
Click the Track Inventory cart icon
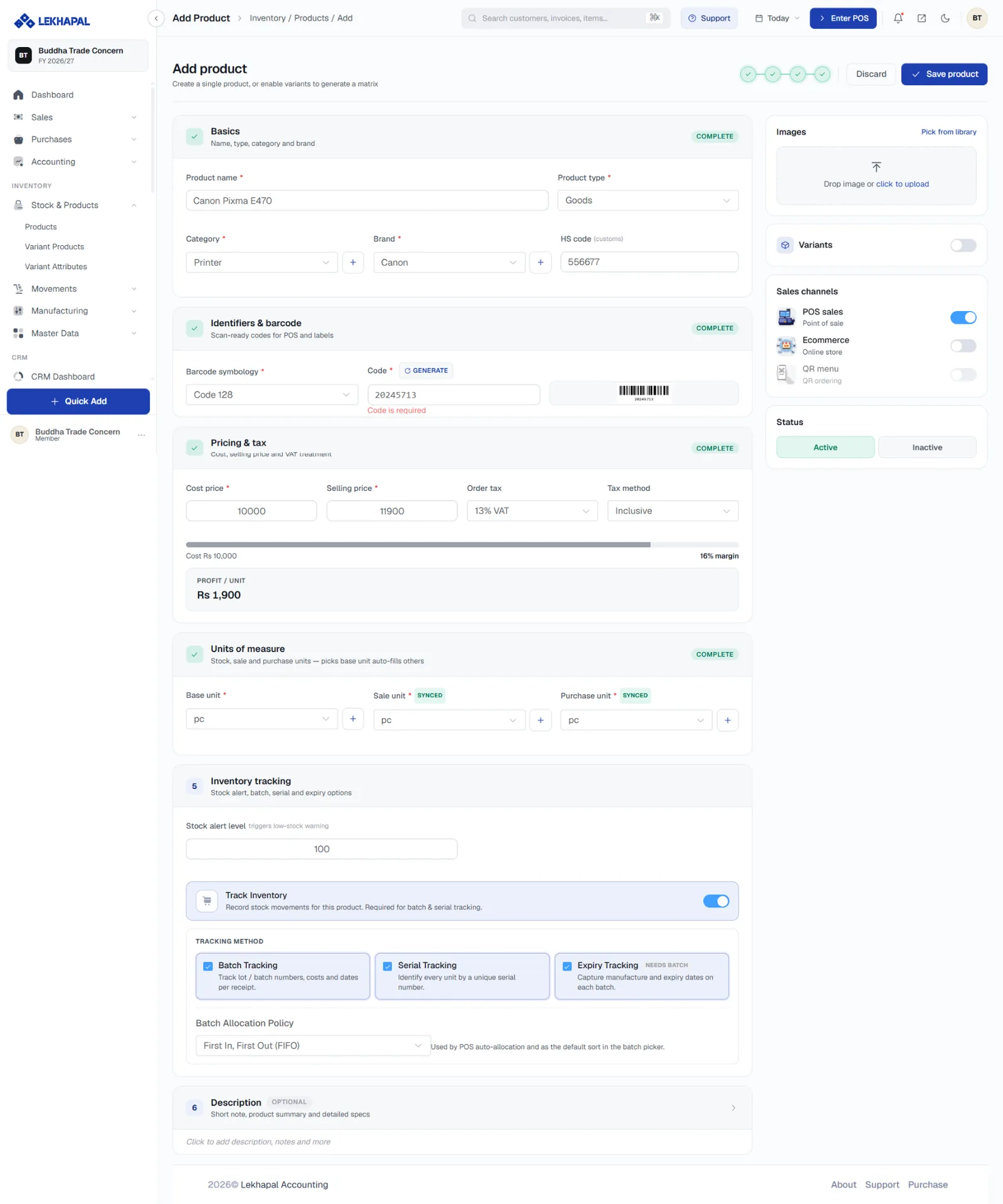[207, 900]
